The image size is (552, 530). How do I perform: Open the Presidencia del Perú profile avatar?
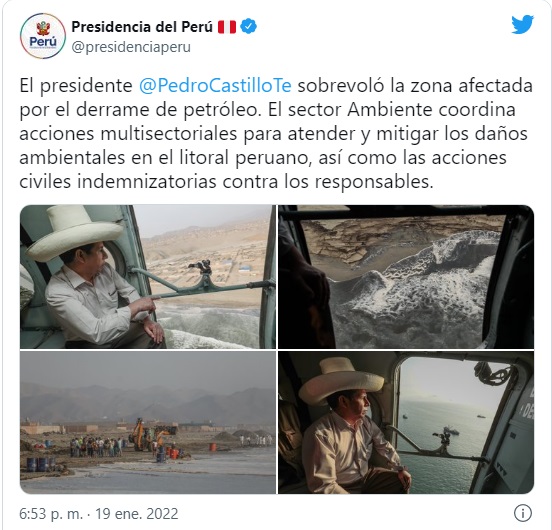(43, 36)
